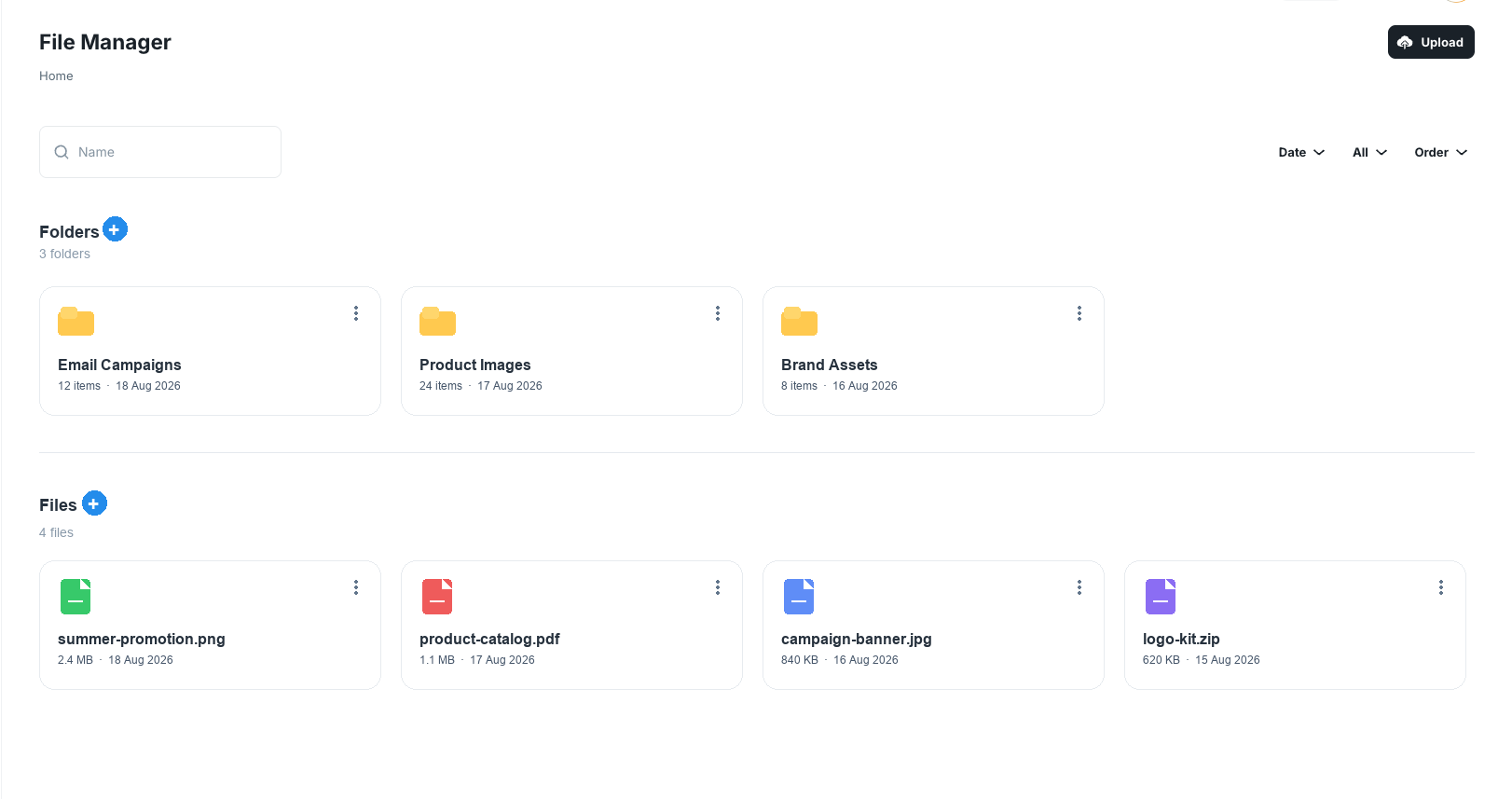Open Product Images options menu
This screenshot has width=1512, height=799.
pos(718,313)
